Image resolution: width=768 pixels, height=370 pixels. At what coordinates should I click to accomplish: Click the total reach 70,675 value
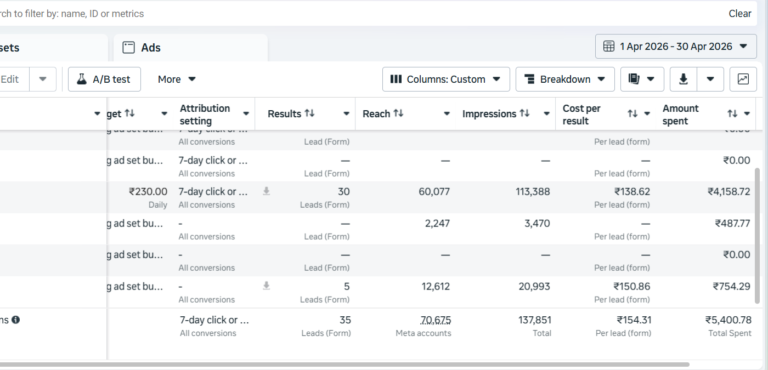click(x=436, y=320)
